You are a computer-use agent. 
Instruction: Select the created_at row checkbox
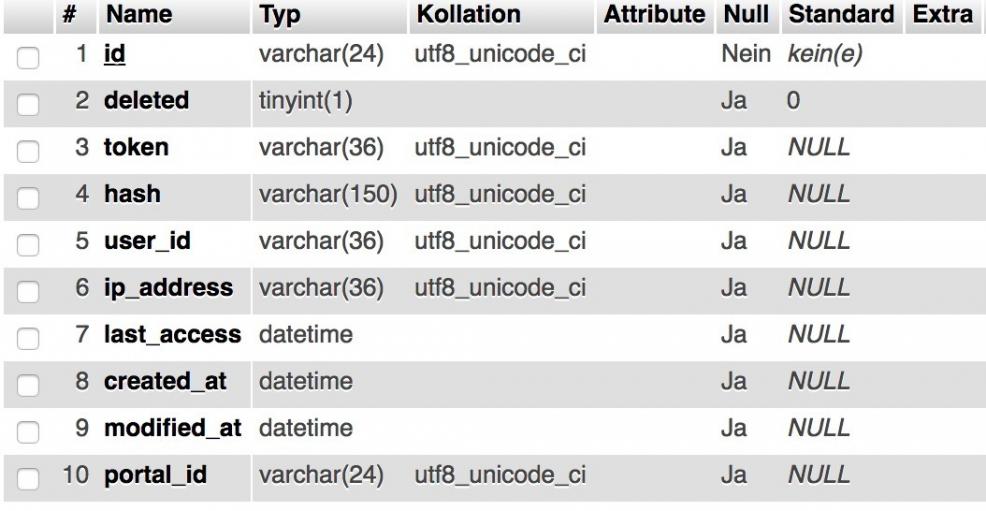point(31,383)
